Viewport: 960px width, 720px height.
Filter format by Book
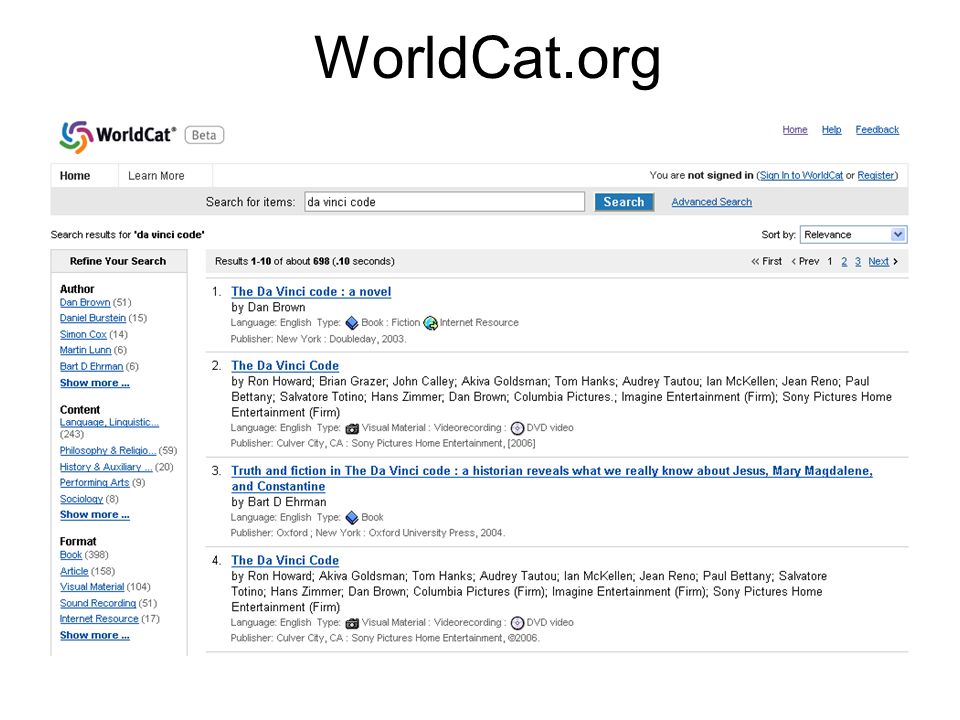(71, 555)
